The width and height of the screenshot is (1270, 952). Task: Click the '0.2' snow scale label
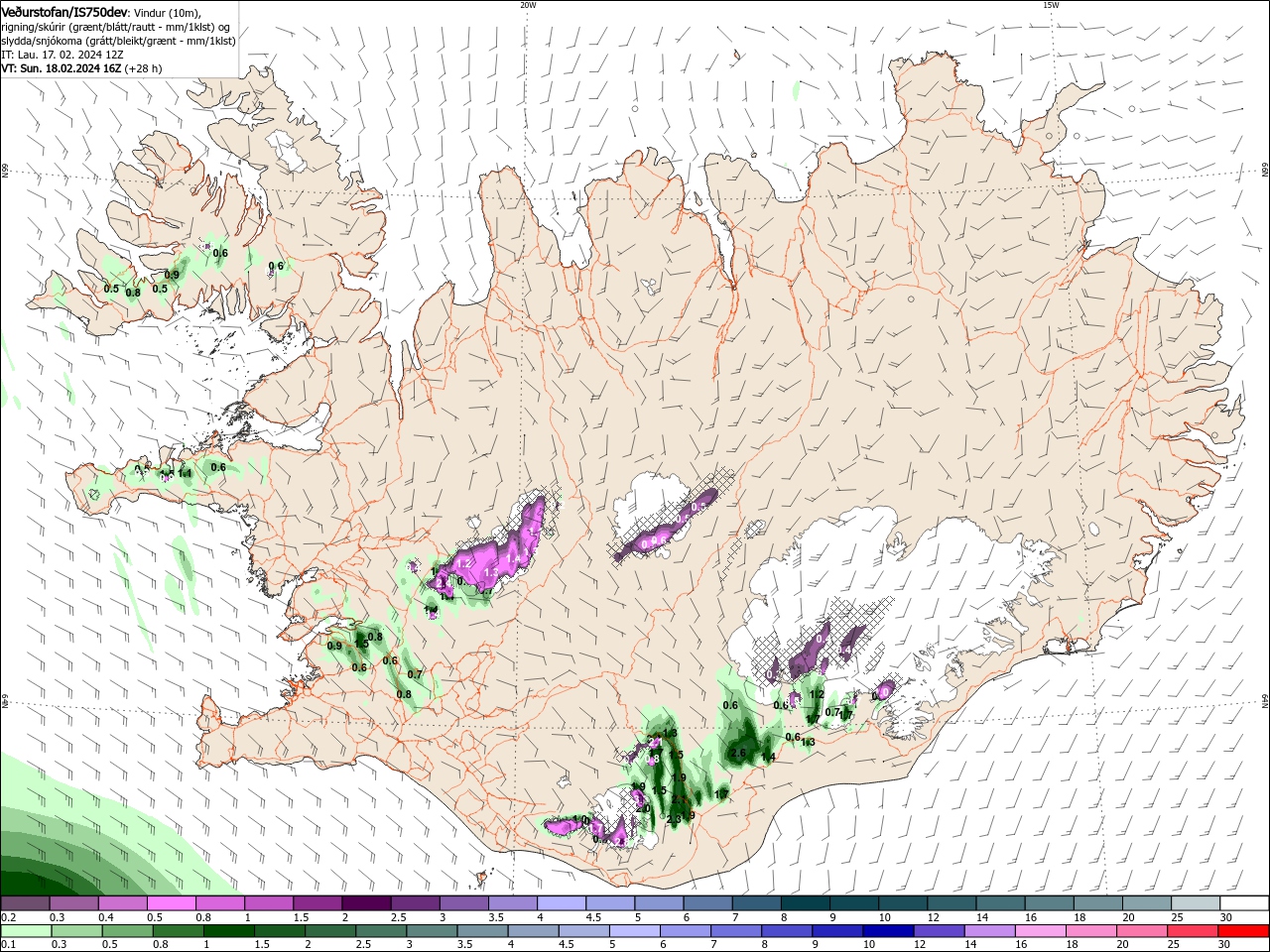(8, 917)
